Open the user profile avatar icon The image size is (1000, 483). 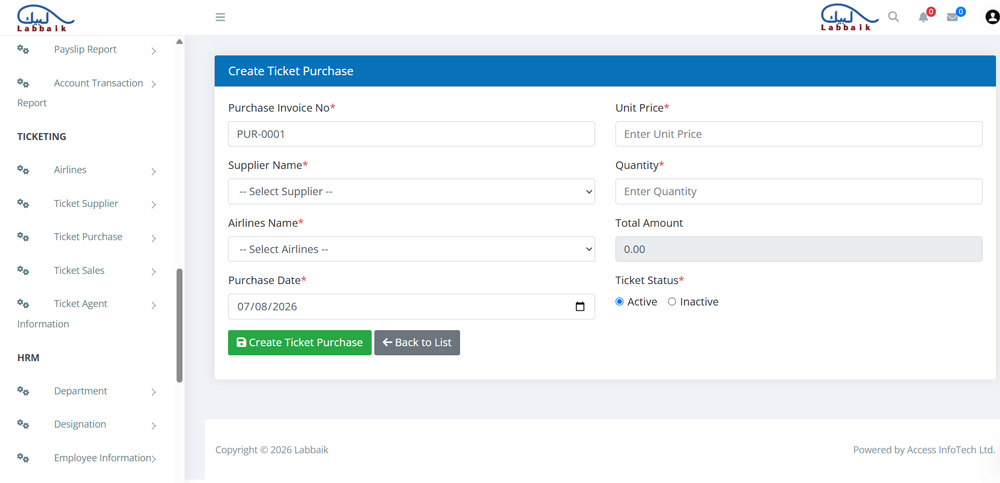[992, 17]
